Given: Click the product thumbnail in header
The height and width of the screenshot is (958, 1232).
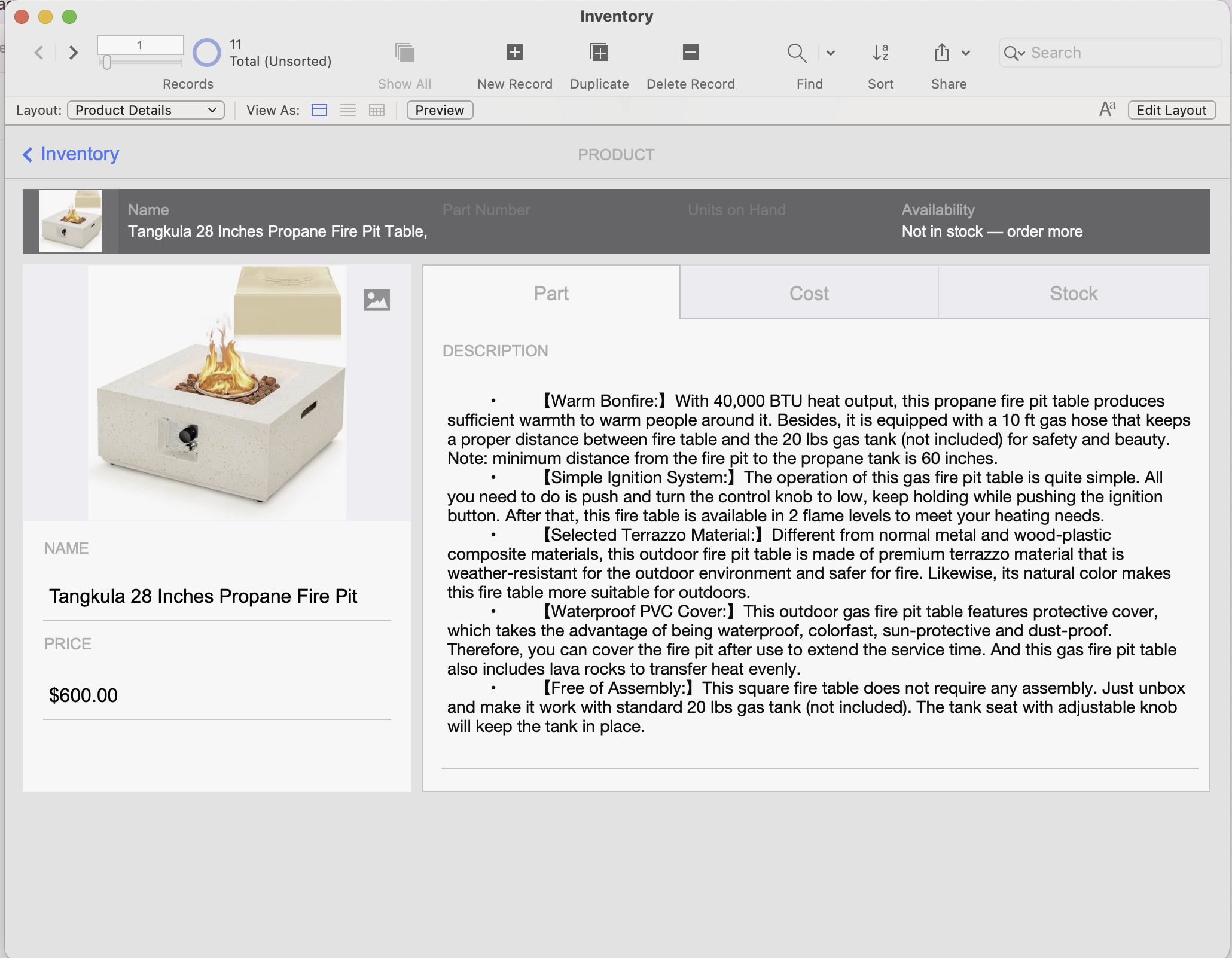Looking at the screenshot, I should pos(71,221).
